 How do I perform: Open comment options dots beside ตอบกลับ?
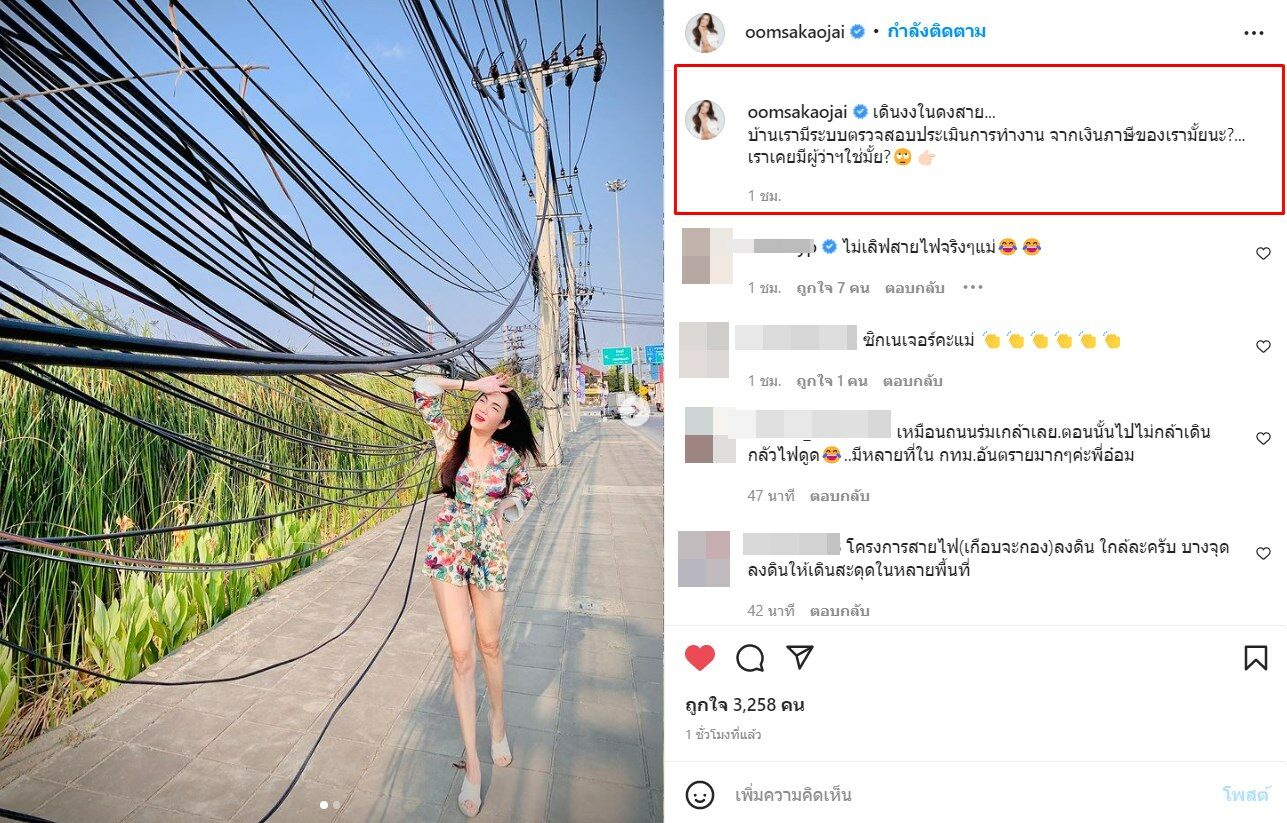pos(973,288)
